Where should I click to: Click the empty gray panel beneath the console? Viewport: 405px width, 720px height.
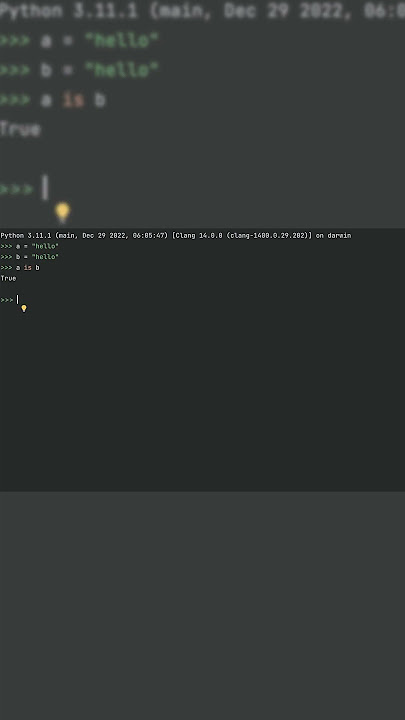coord(202,605)
